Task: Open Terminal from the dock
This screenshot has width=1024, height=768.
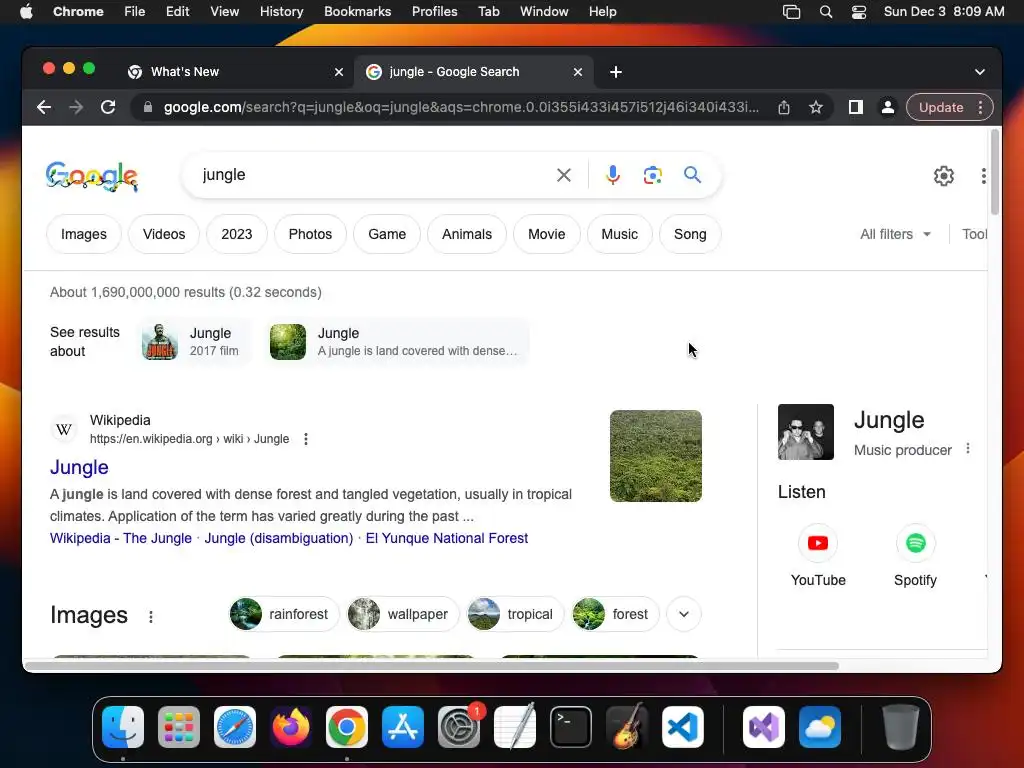Action: pos(571,727)
